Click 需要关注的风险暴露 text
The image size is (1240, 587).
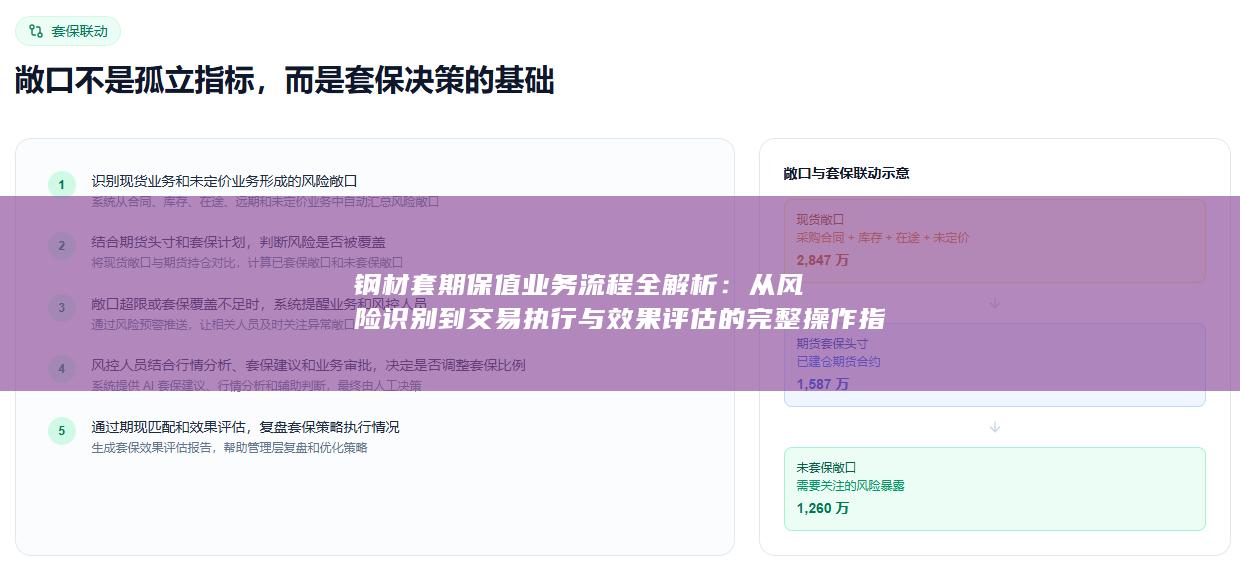[850, 486]
